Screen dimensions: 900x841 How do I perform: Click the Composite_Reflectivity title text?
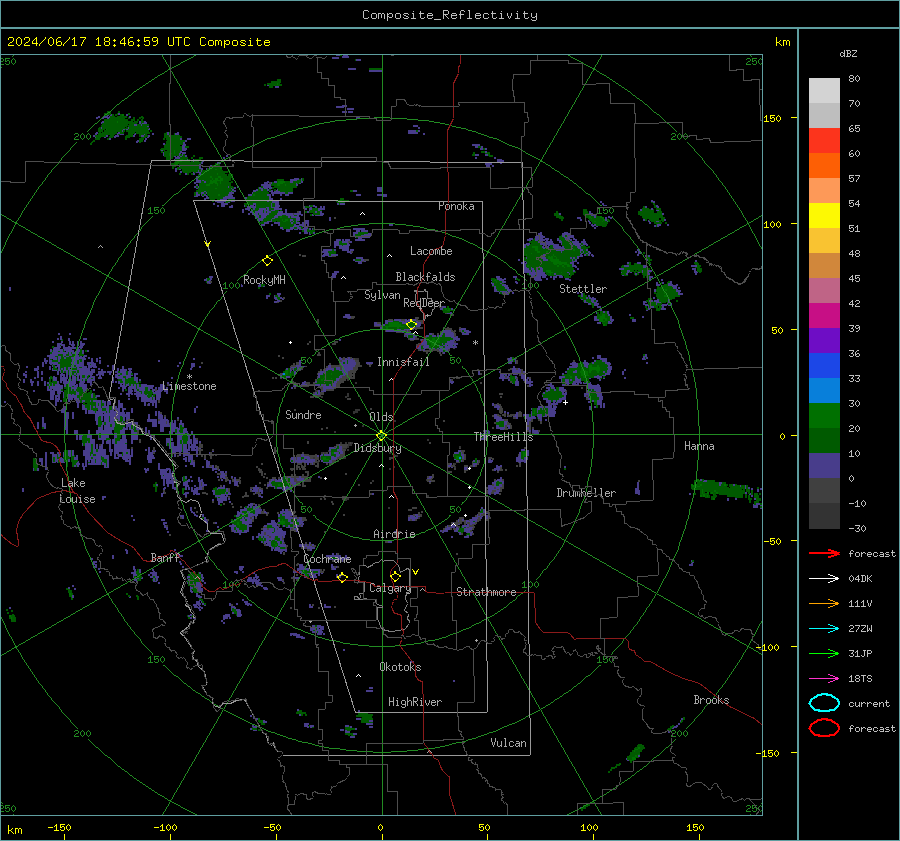pyautogui.click(x=449, y=15)
